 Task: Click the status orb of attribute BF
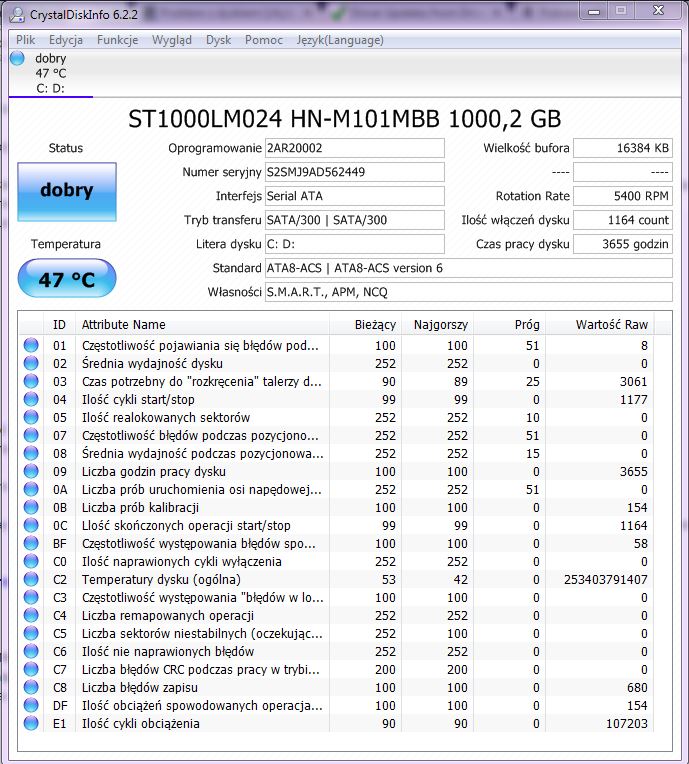[31, 543]
